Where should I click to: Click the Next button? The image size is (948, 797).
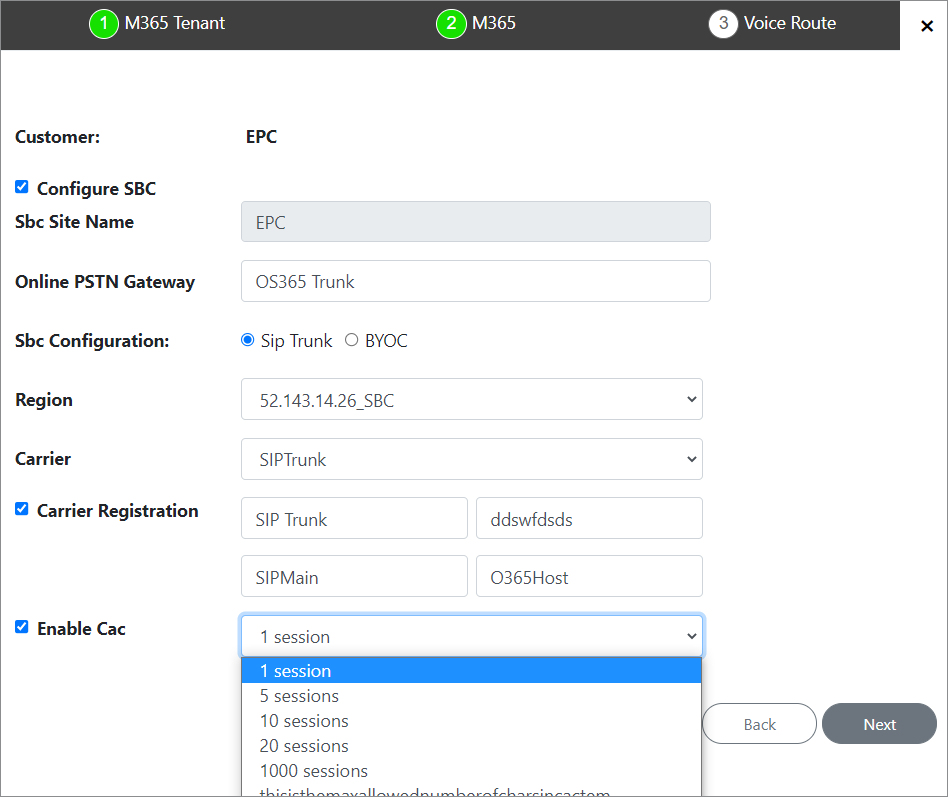click(x=879, y=723)
